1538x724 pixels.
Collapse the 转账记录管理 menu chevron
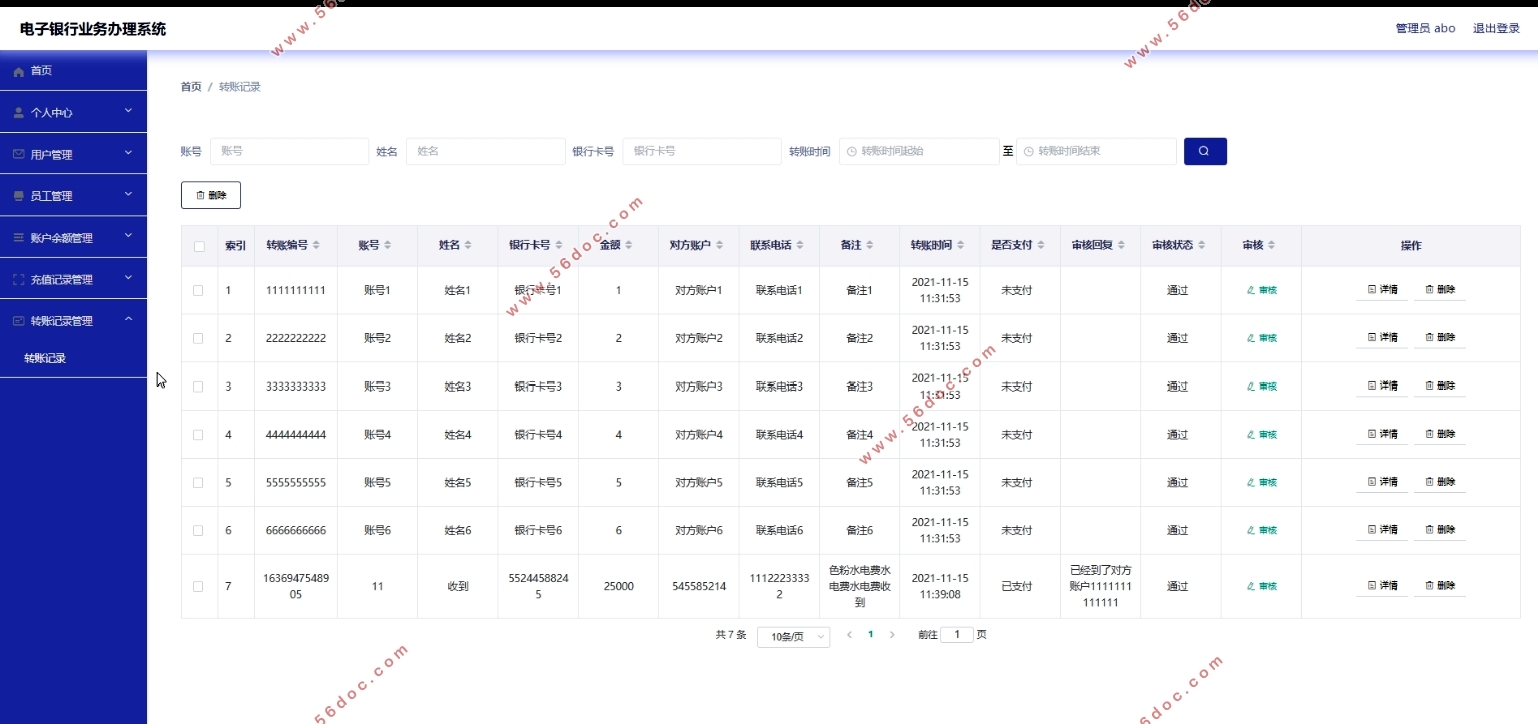128,319
